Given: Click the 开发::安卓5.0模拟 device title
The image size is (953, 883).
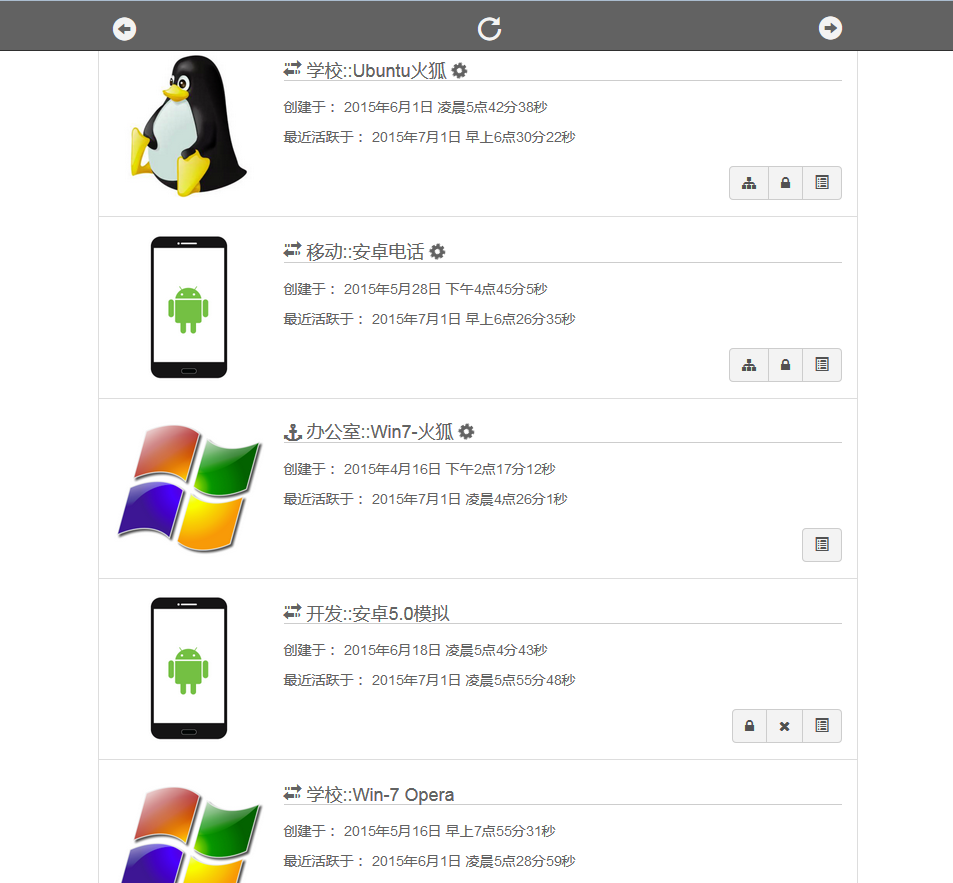Looking at the screenshot, I should [x=378, y=613].
